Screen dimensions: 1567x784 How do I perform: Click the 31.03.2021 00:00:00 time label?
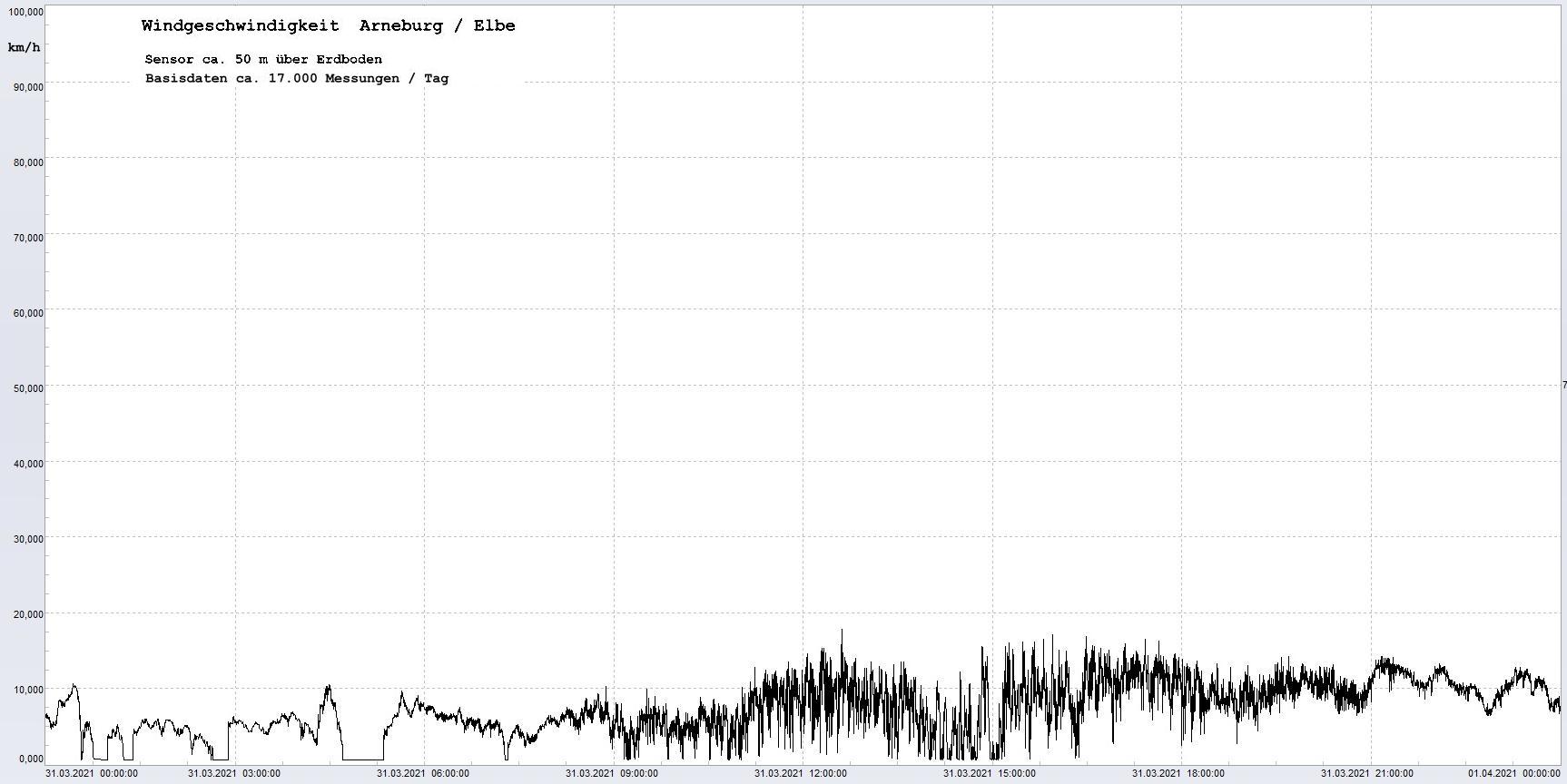point(92,774)
